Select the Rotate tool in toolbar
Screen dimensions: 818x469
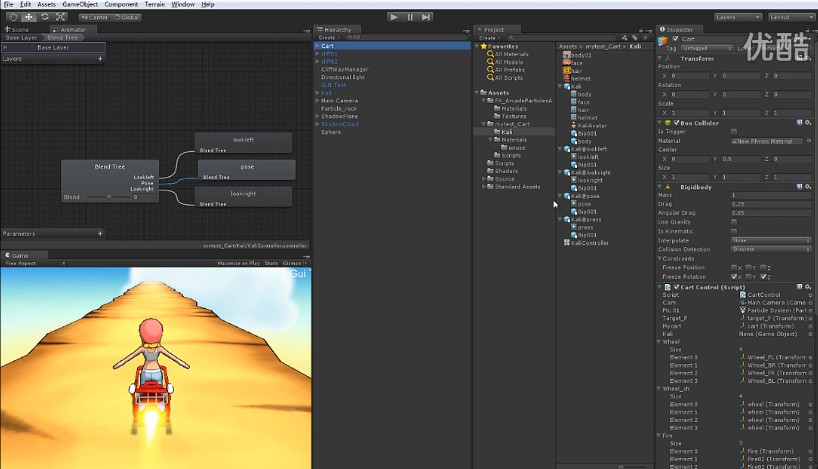pyautogui.click(x=45, y=17)
